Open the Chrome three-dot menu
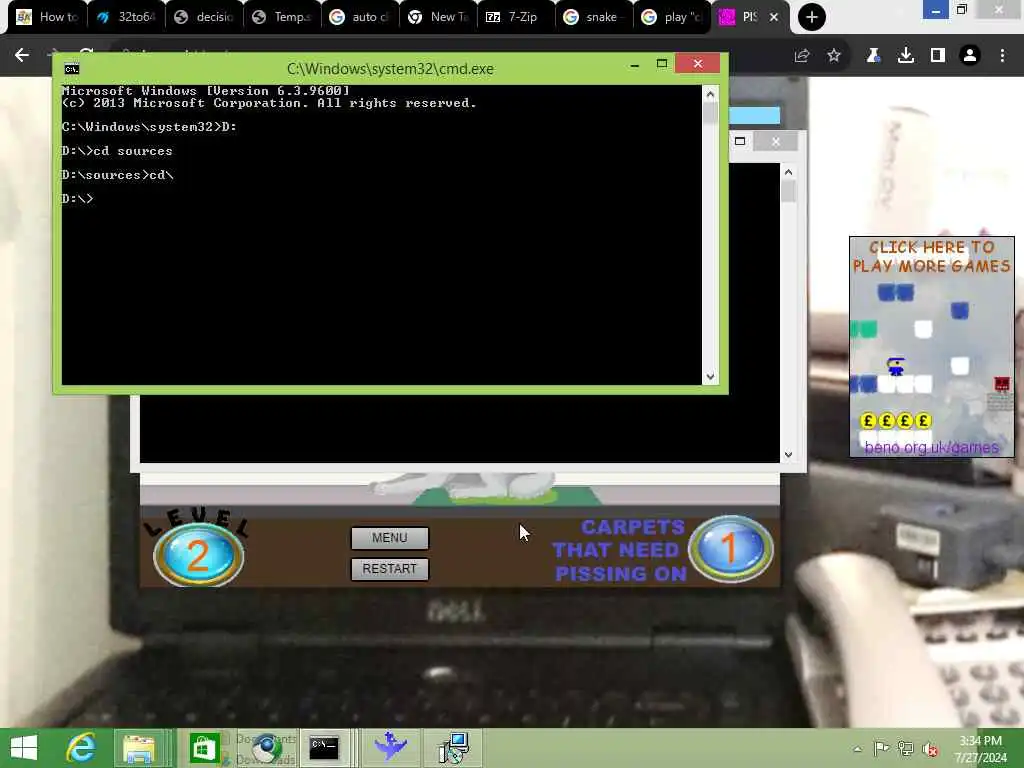Image resolution: width=1024 pixels, height=768 pixels. pos(1002,56)
